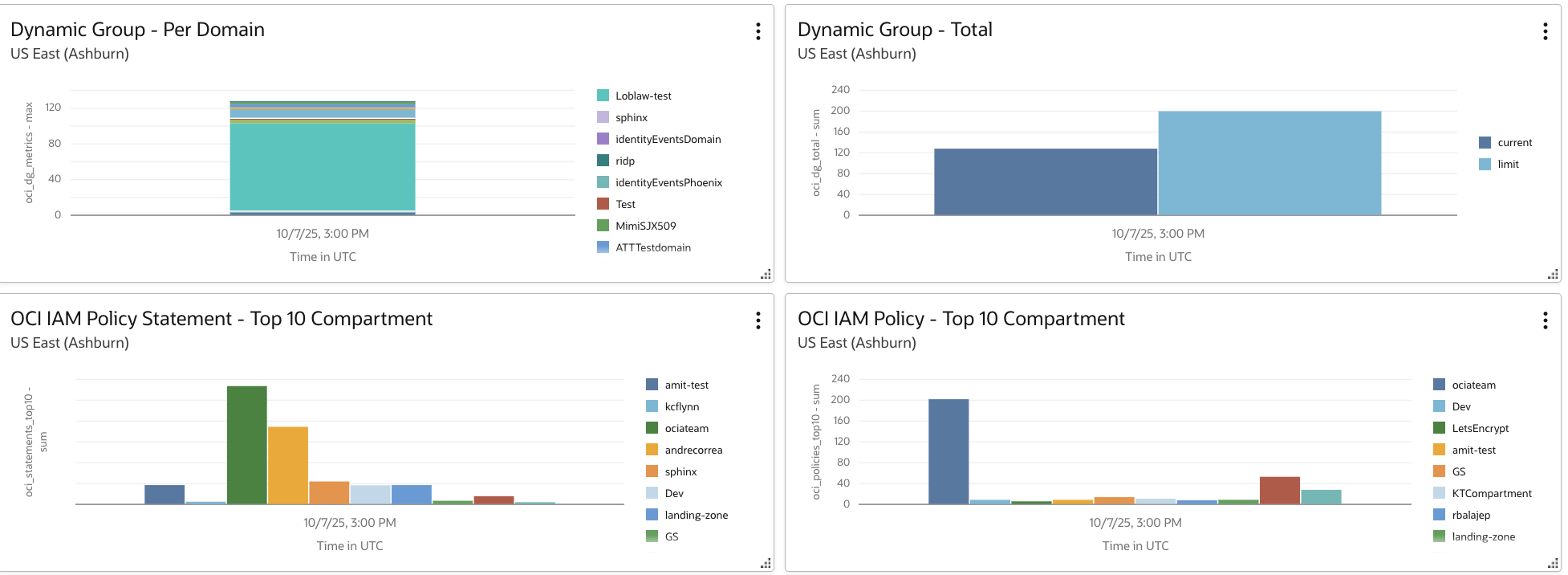
Task: Click the KTCompartment legend label
Action: (1491, 494)
